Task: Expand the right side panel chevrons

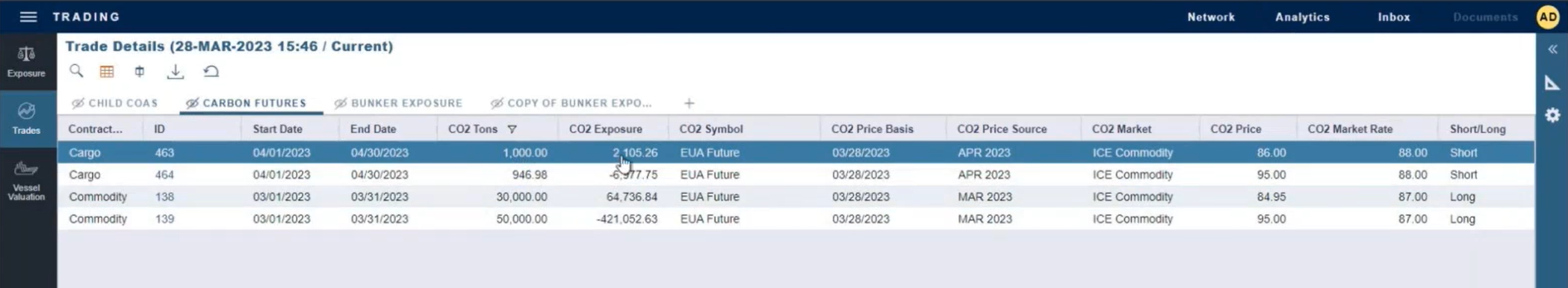Action: point(1552,49)
